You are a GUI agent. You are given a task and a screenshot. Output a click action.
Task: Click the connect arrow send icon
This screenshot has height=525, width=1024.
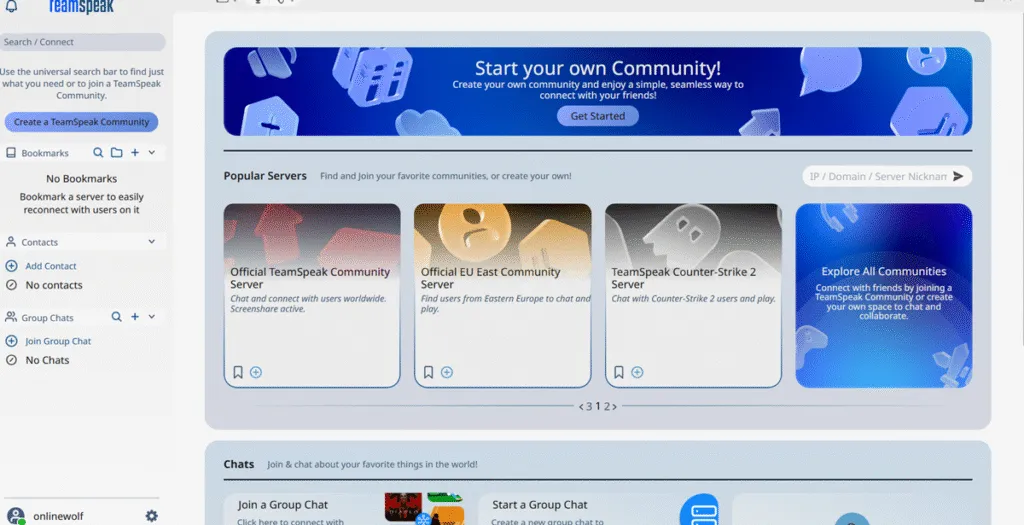[x=958, y=176]
